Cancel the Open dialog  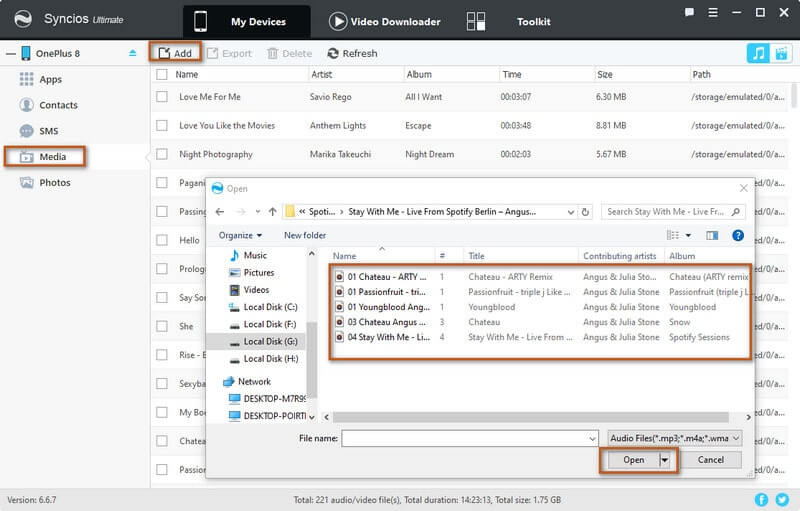[x=711, y=460]
